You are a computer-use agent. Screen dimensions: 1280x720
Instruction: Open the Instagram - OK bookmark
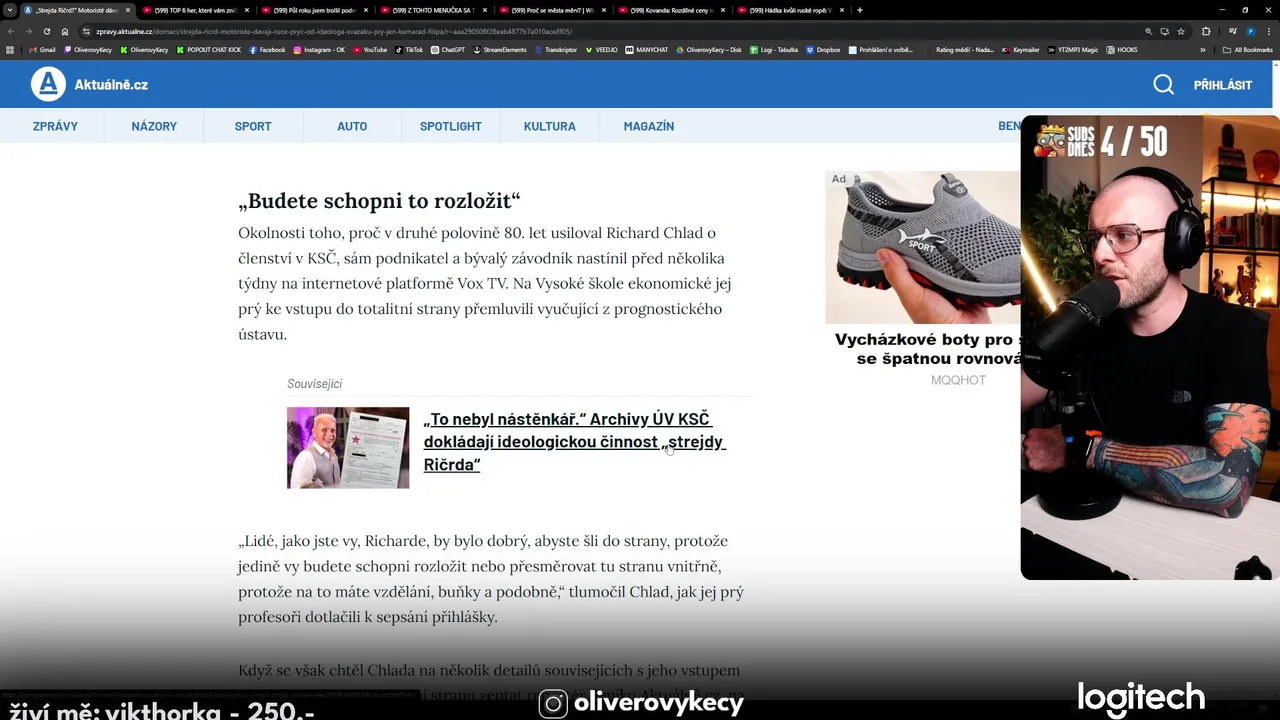(319, 49)
